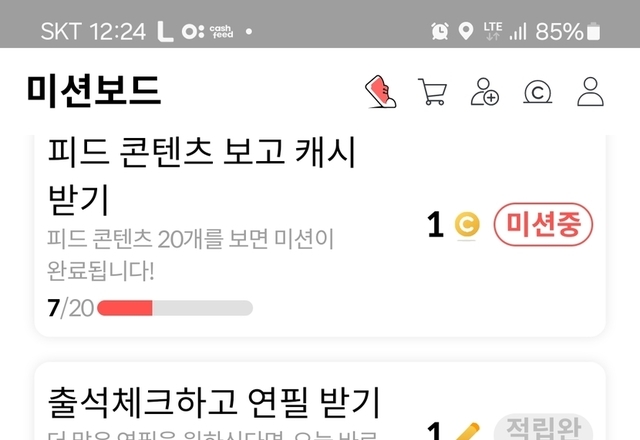Tap the greyed 적립완 button
The width and height of the screenshot is (640, 440).
click(543, 427)
